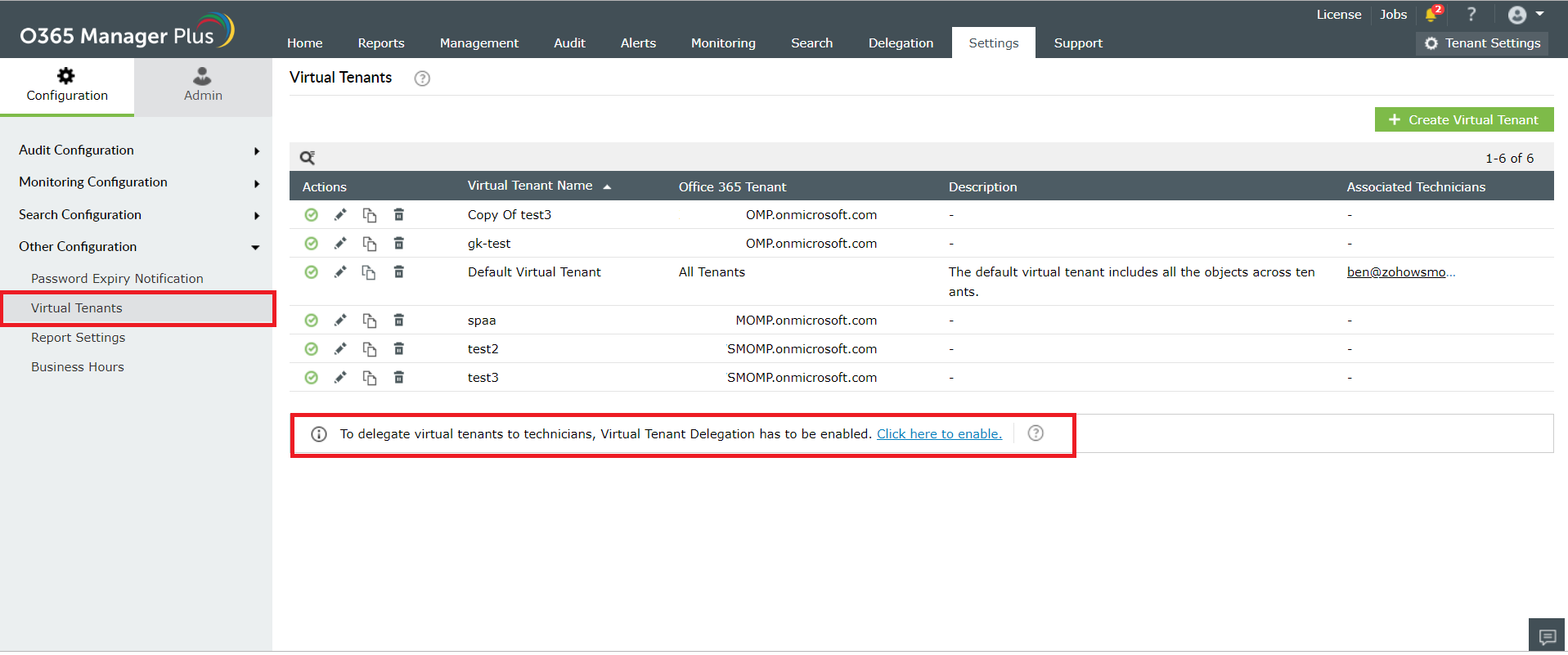This screenshot has height=655, width=1568.
Task: Open the chat feedback icon
Action: [x=1548, y=636]
